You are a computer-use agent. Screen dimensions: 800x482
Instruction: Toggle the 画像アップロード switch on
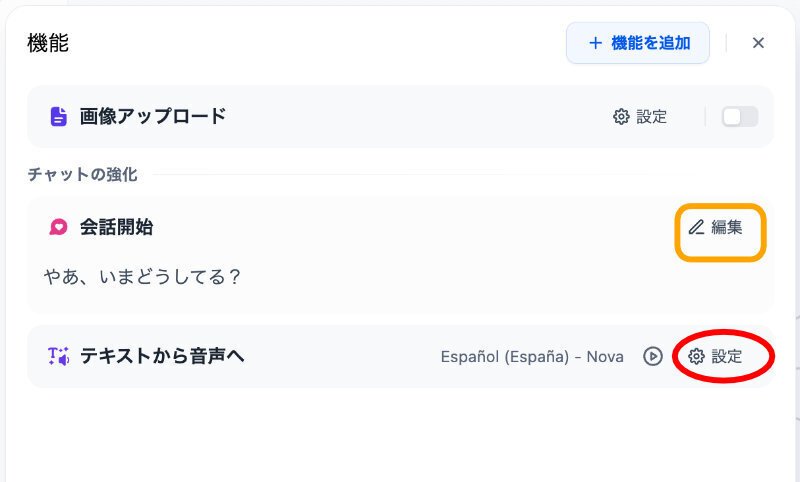pyautogui.click(x=740, y=117)
